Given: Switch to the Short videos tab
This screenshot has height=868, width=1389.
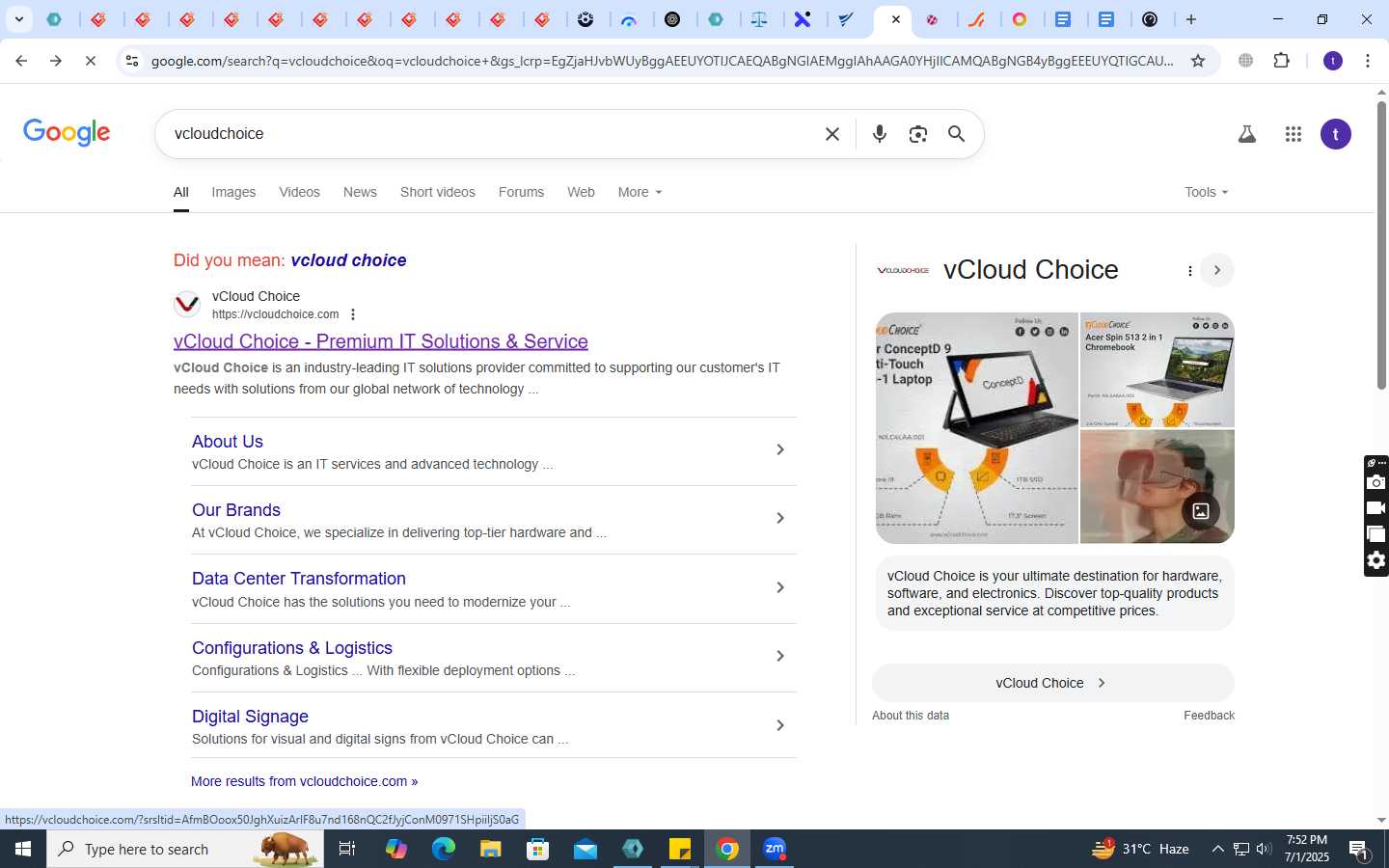Looking at the screenshot, I should (x=438, y=192).
